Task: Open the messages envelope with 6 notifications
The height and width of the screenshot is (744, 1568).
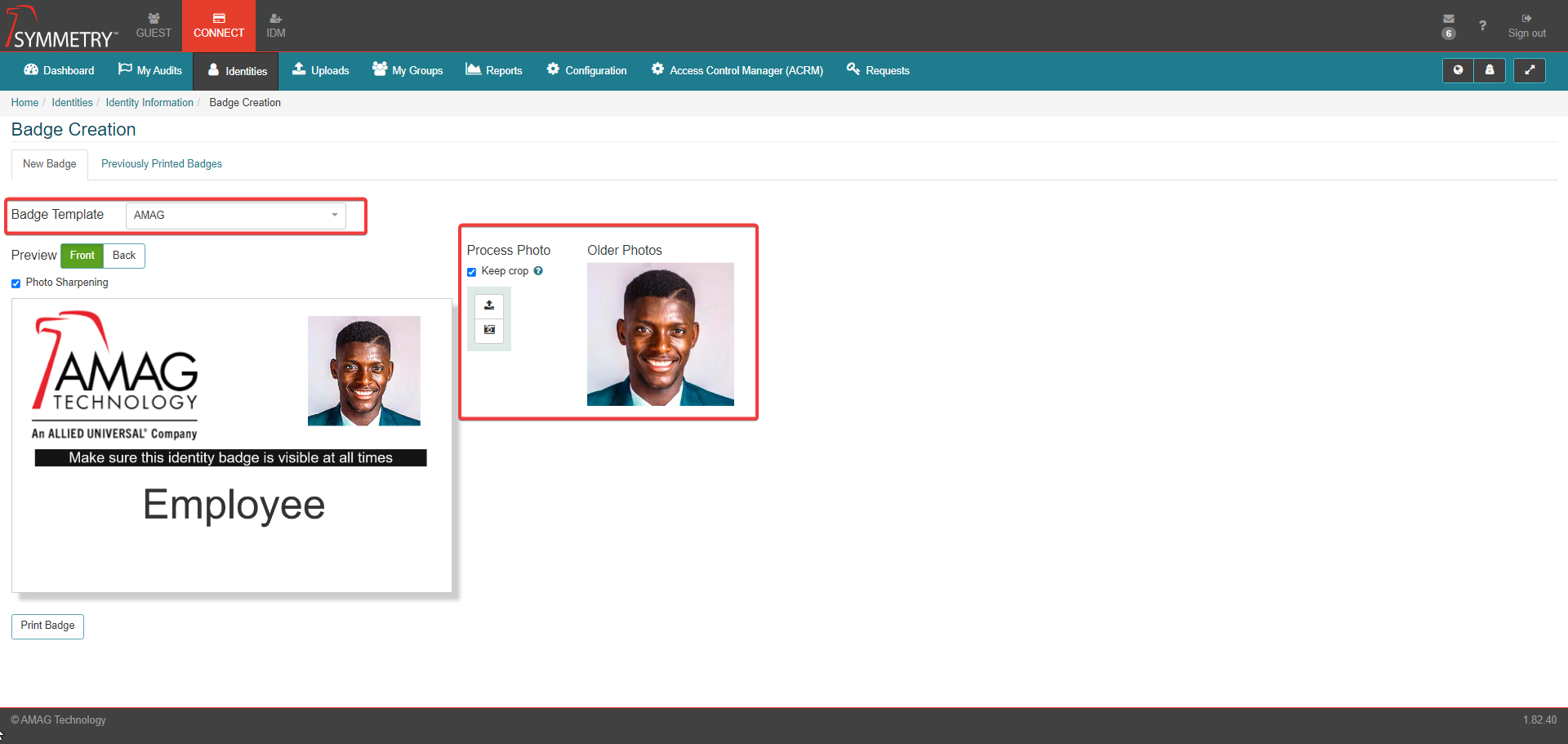Action: 1448,25
